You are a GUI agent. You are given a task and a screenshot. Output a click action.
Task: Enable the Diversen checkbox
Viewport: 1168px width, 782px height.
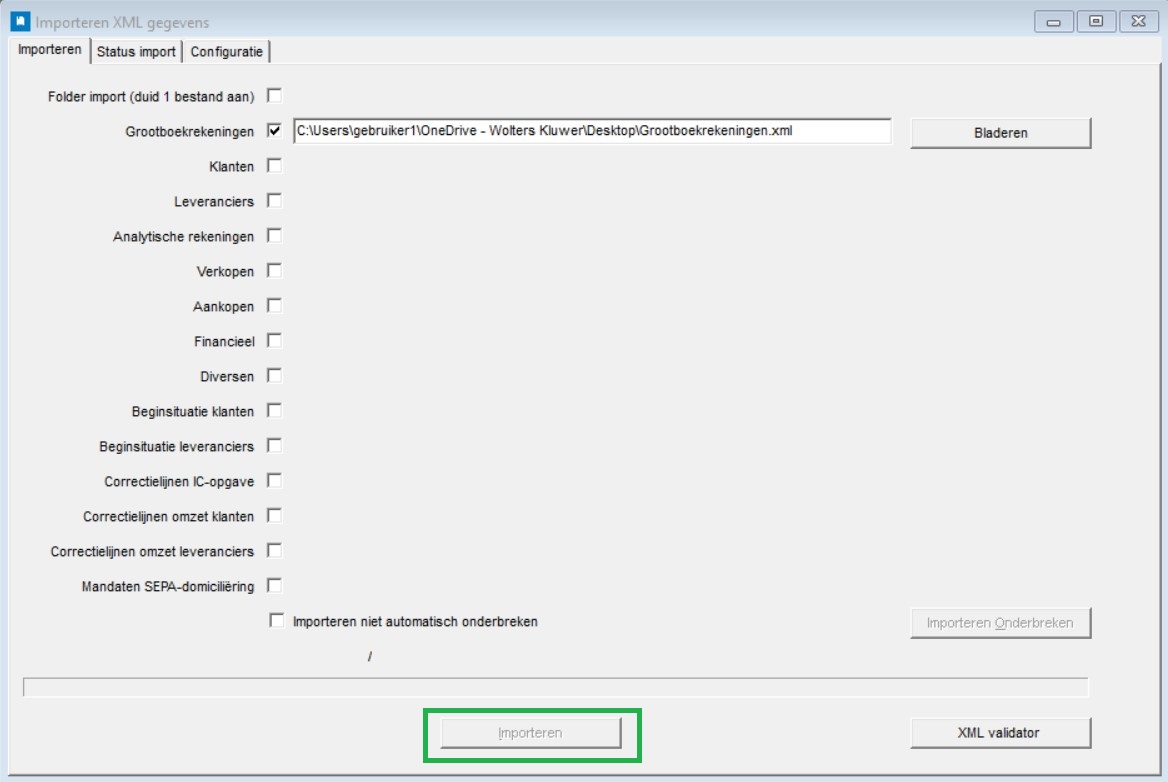275,376
